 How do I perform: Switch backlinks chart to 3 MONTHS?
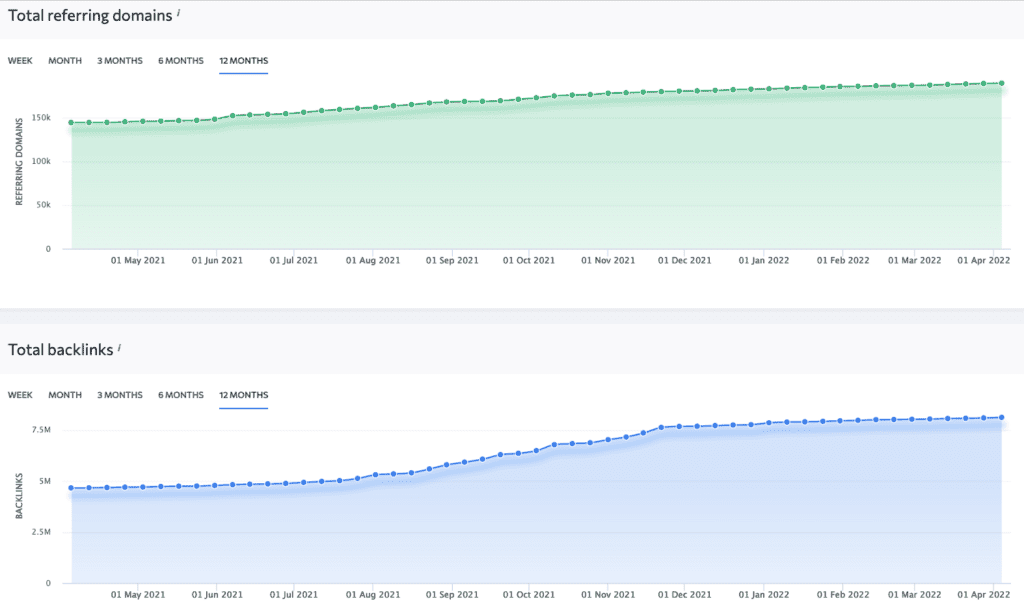pyautogui.click(x=119, y=395)
